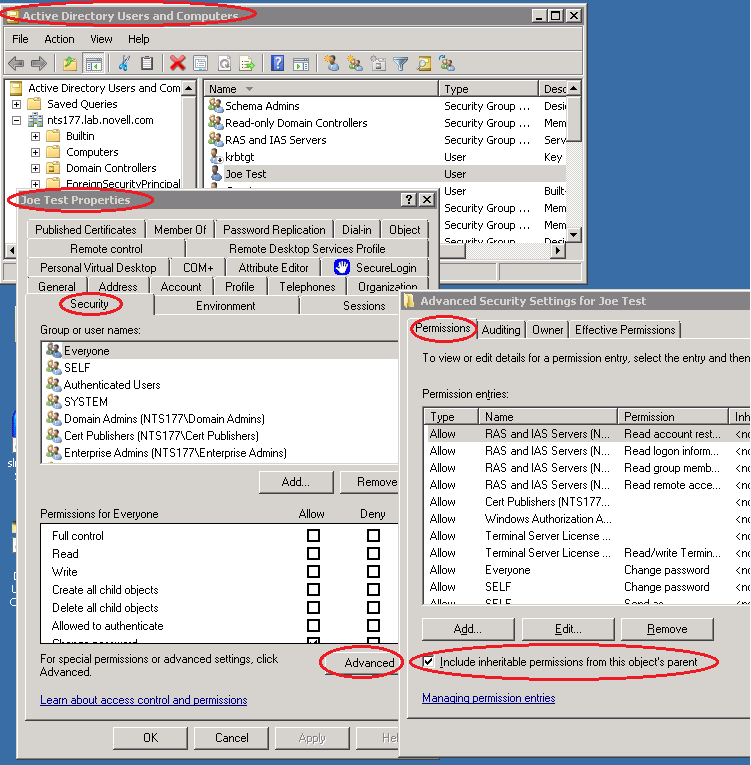This screenshot has height=765, width=751.
Task: Check Allow for Write permission
Action: (313, 571)
